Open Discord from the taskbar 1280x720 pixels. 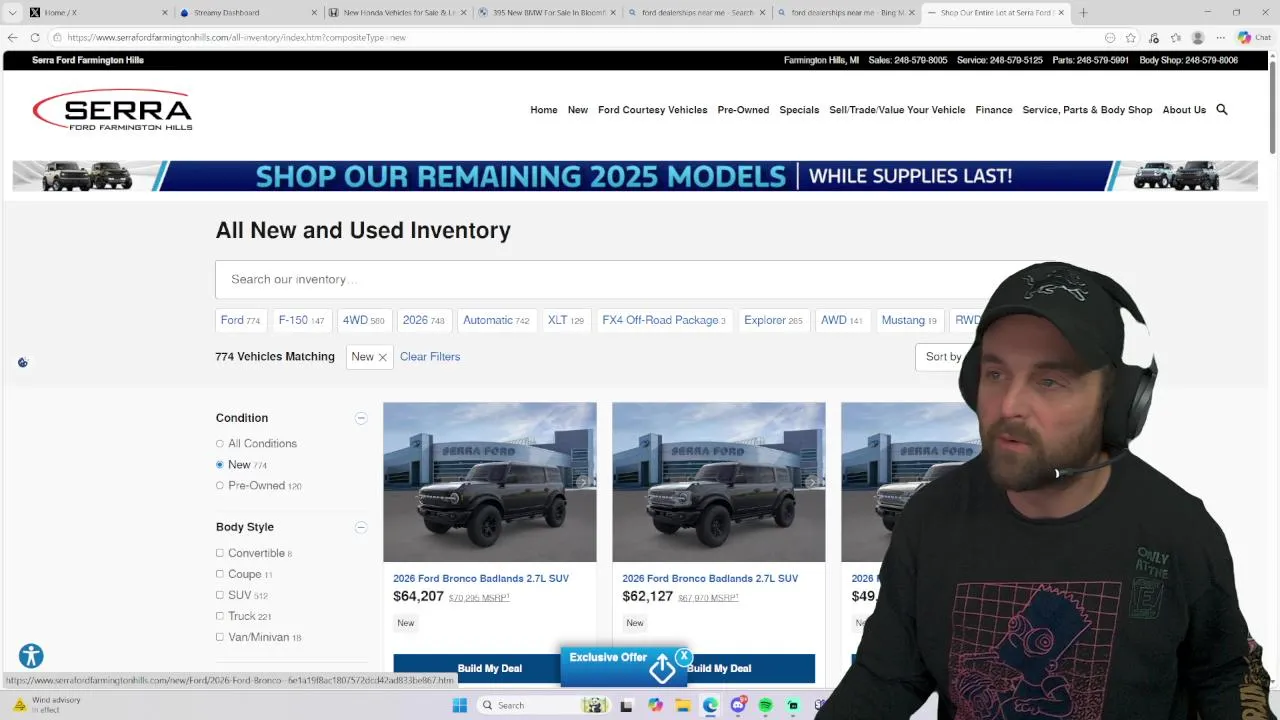(x=738, y=705)
